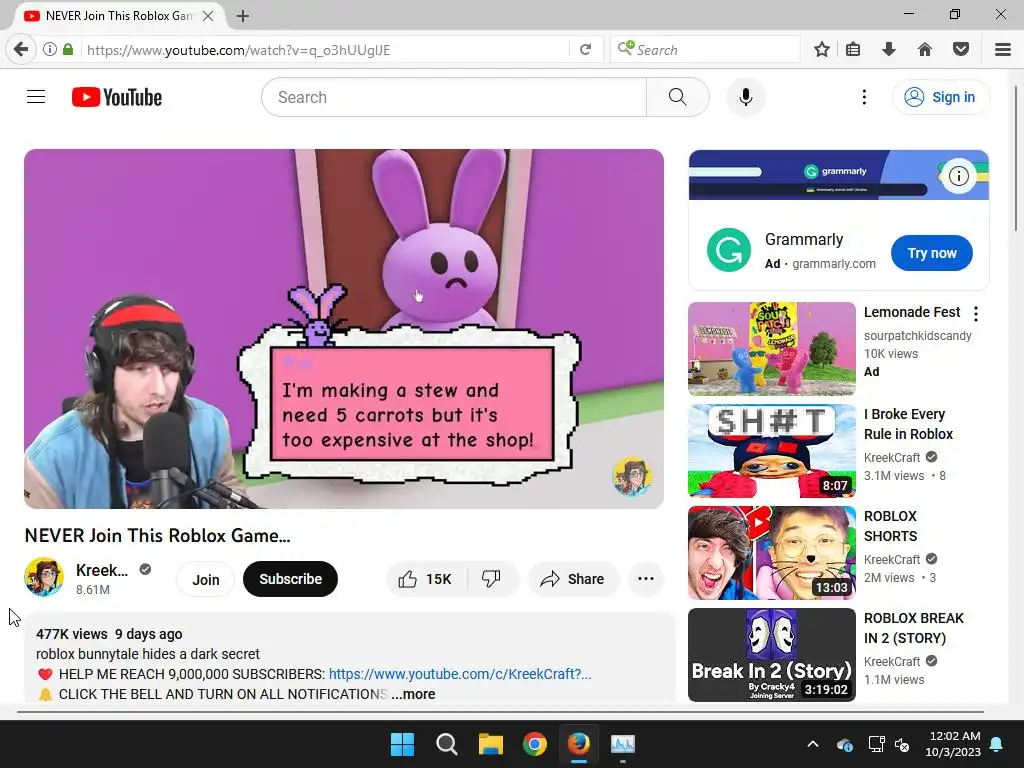Open File Explorer from taskbar
Image resolution: width=1024 pixels, height=768 pixels.
click(x=490, y=744)
